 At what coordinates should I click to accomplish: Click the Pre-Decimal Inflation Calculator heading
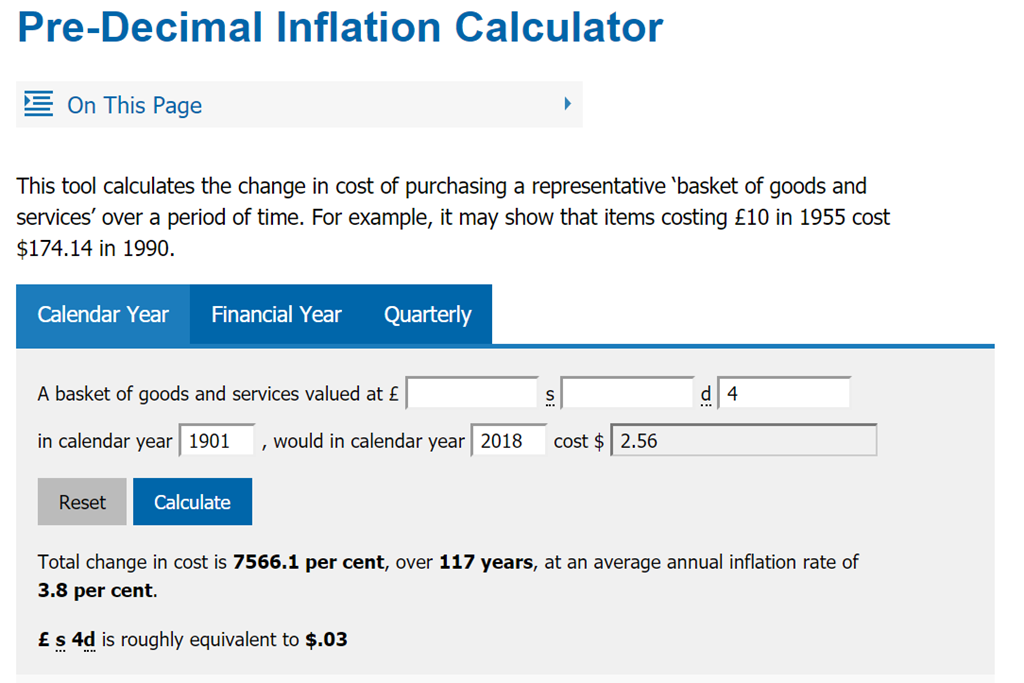(x=340, y=27)
